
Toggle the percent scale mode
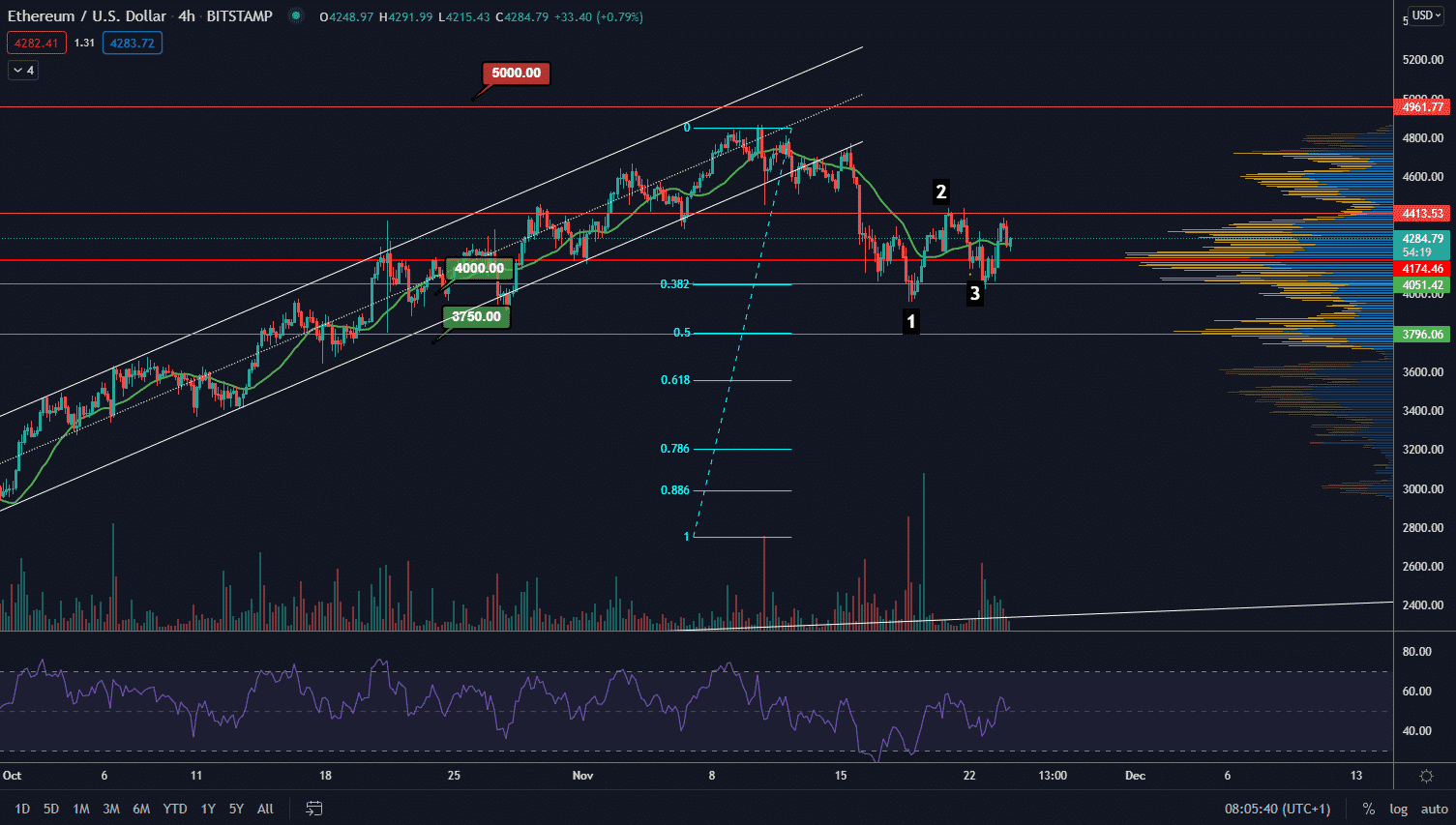coord(1368,809)
